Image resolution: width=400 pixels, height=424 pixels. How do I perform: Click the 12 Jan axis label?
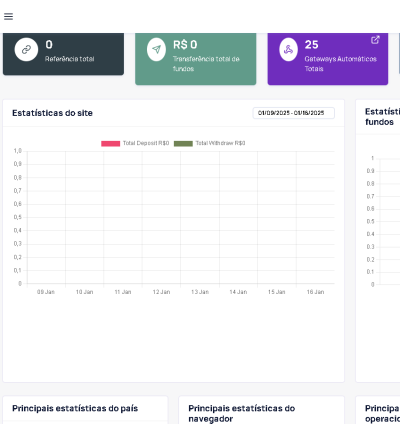coord(161,292)
